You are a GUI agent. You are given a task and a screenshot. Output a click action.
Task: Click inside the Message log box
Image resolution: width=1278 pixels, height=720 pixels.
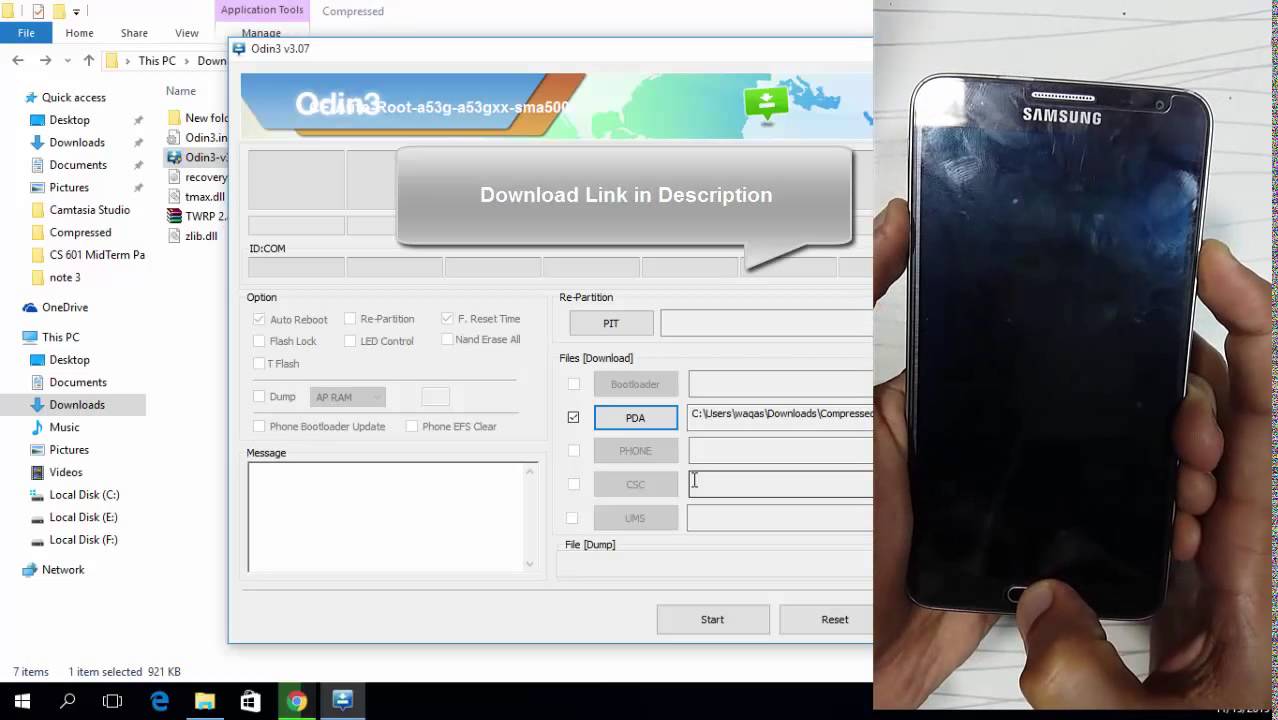(x=392, y=517)
